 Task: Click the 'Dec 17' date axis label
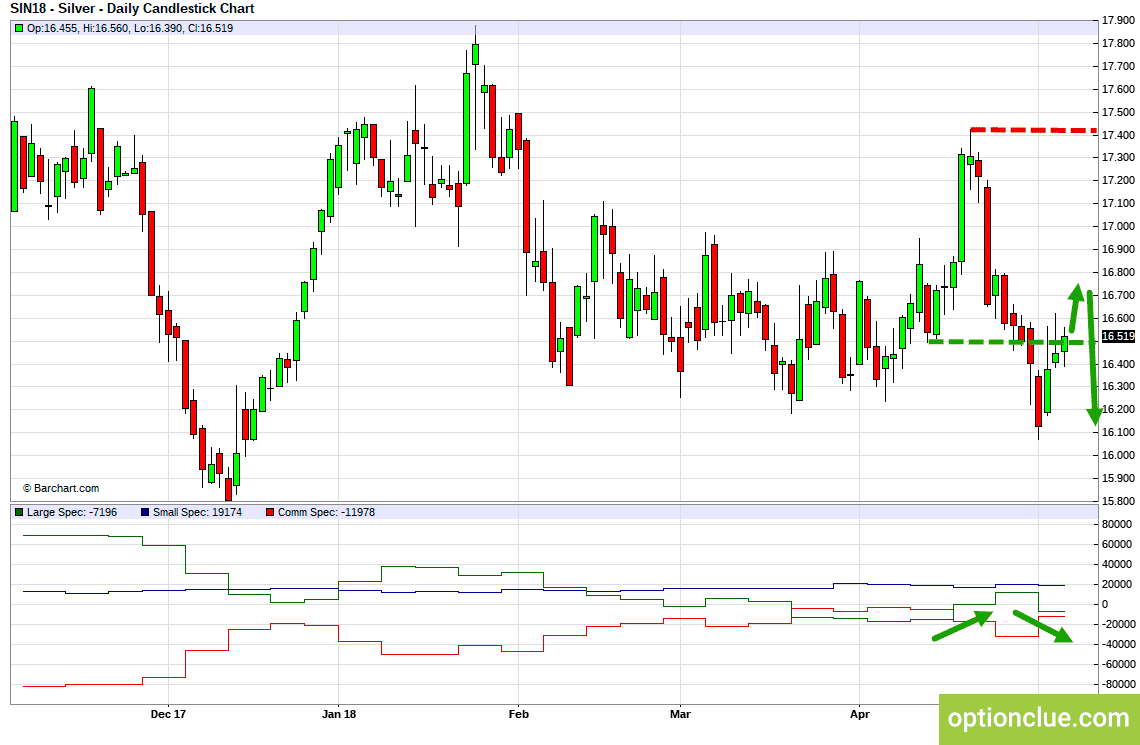(168, 714)
